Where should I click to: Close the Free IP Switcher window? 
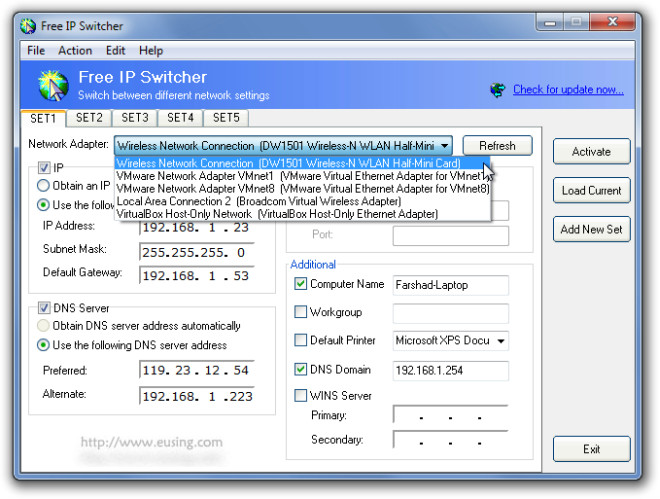(612, 22)
